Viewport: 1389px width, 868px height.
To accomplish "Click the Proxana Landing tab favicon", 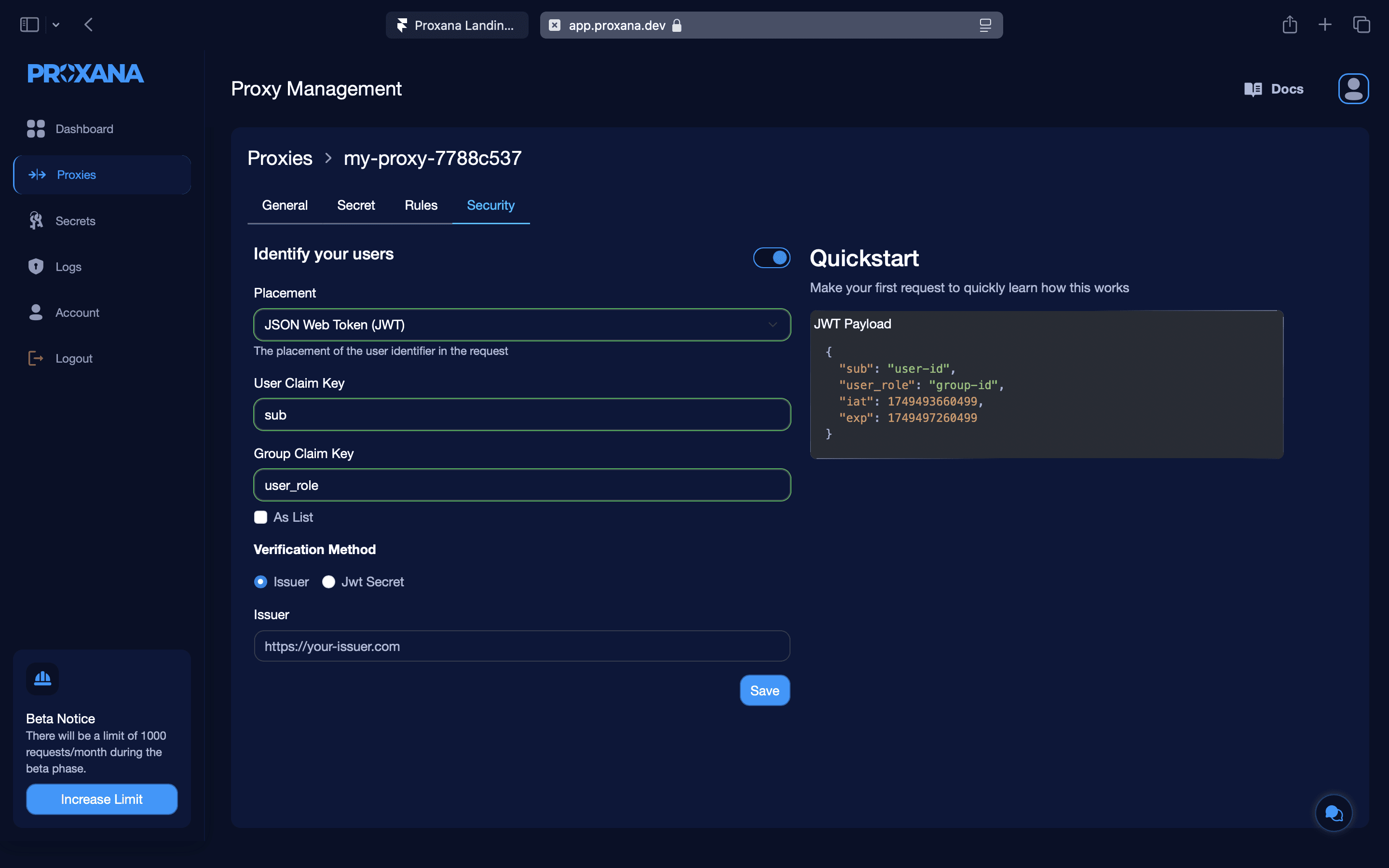I will tap(402, 25).
